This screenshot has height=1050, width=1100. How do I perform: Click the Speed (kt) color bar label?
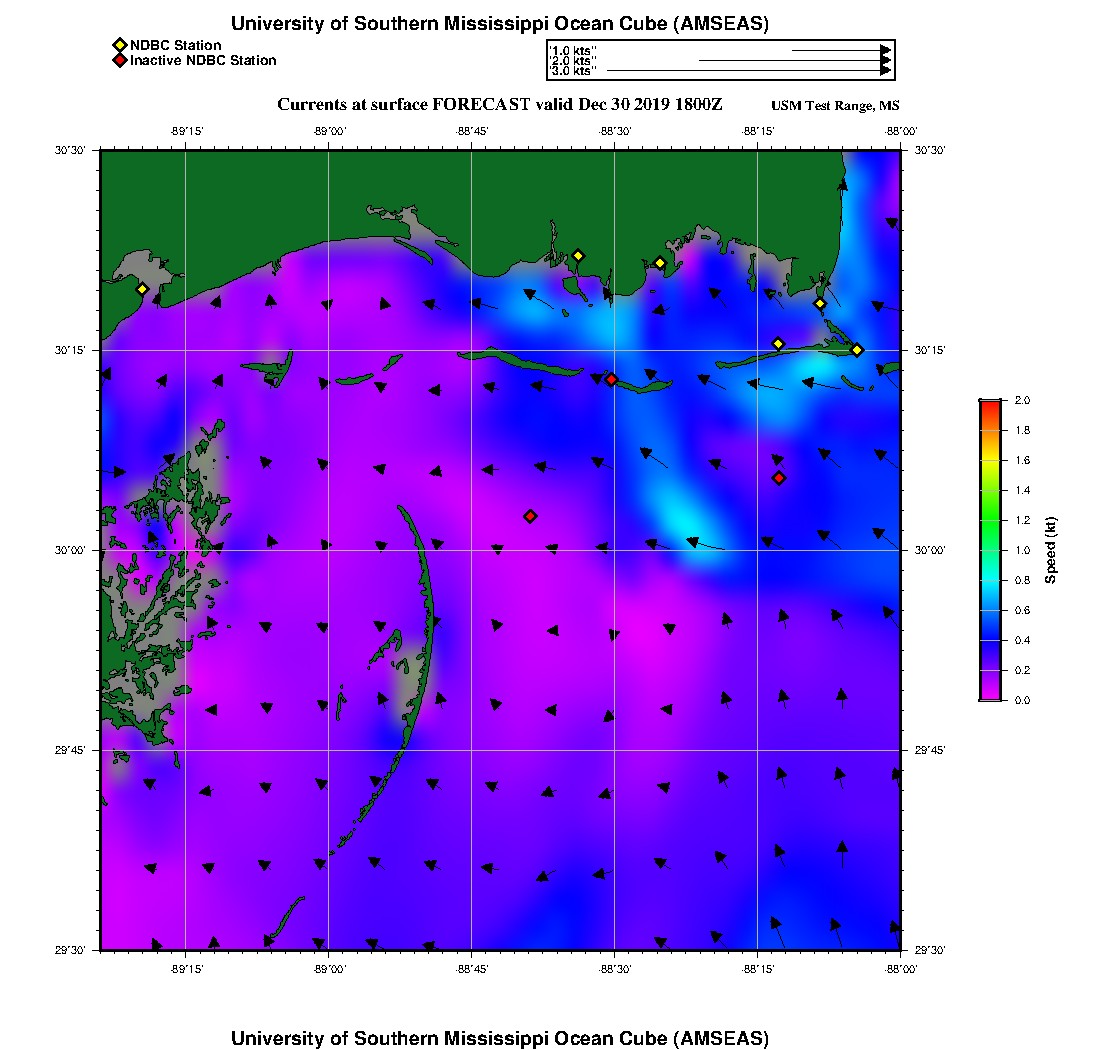coord(1050,551)
